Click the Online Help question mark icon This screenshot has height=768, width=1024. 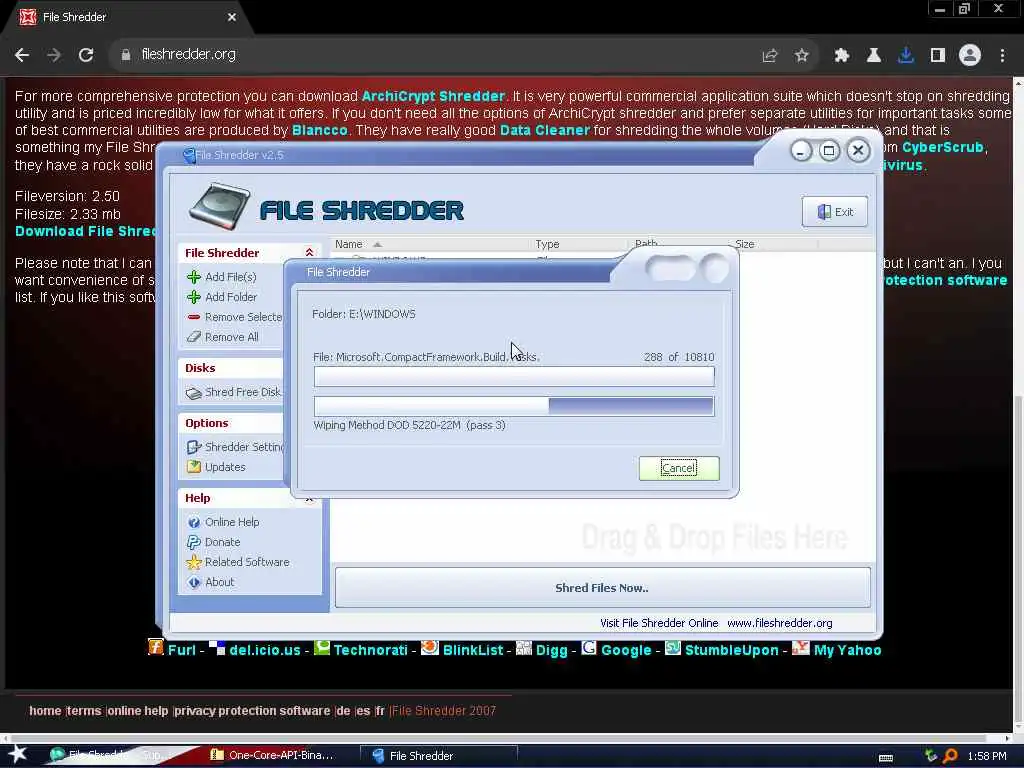tap(194, 522)
